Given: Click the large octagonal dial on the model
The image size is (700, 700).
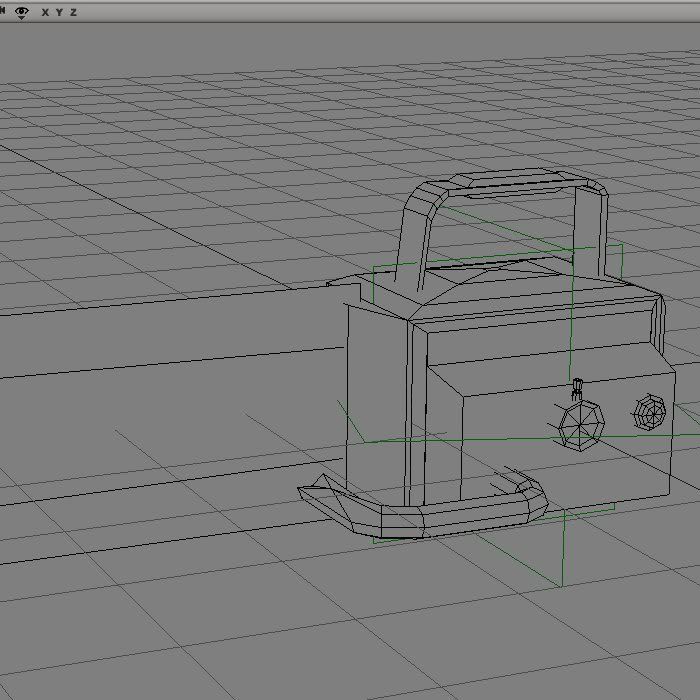Looking at the screenshot, I should click(x=579, y=425).
